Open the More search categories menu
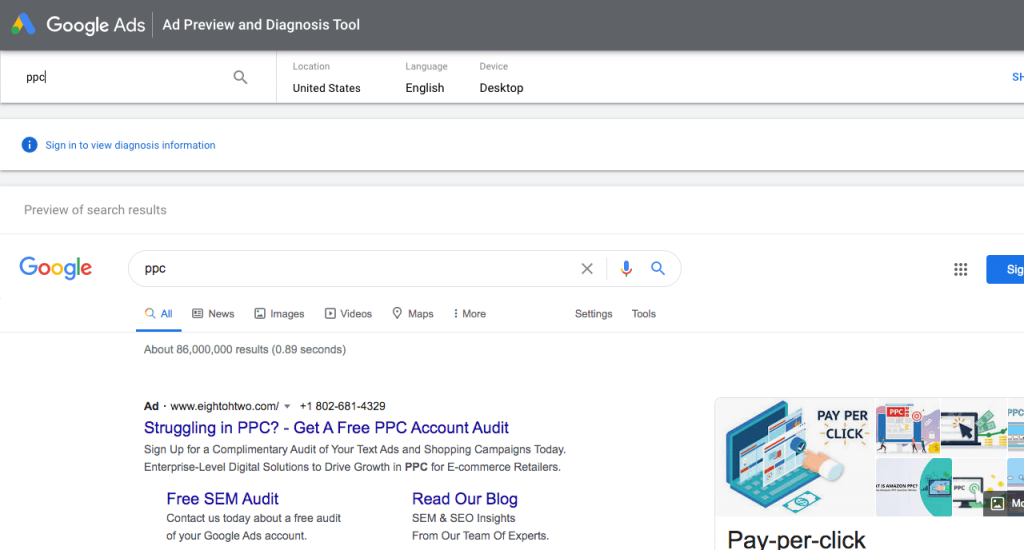The image size is (1024, 550). click(470, 314)
